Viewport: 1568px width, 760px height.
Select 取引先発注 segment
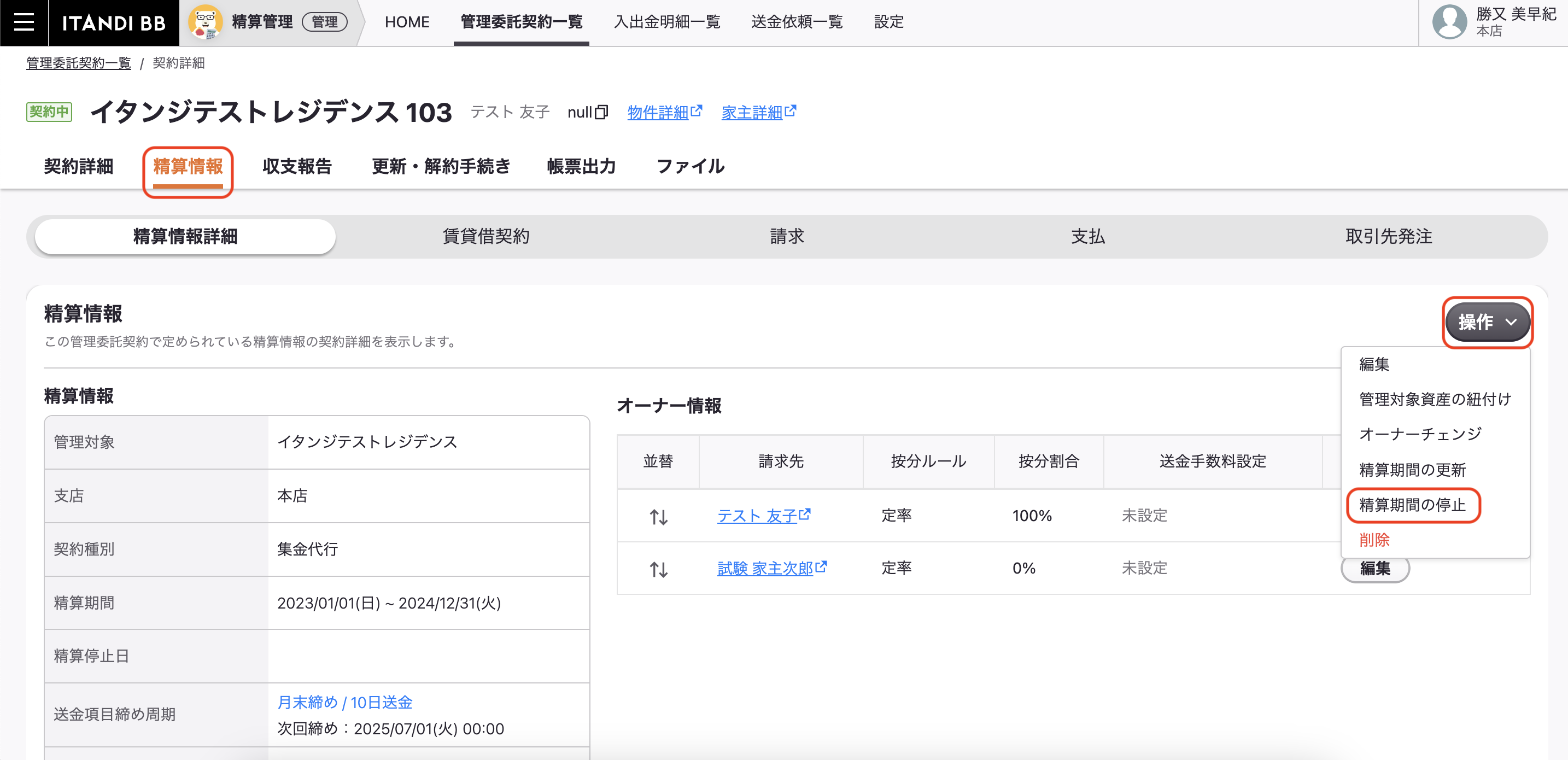(1389, 236)
